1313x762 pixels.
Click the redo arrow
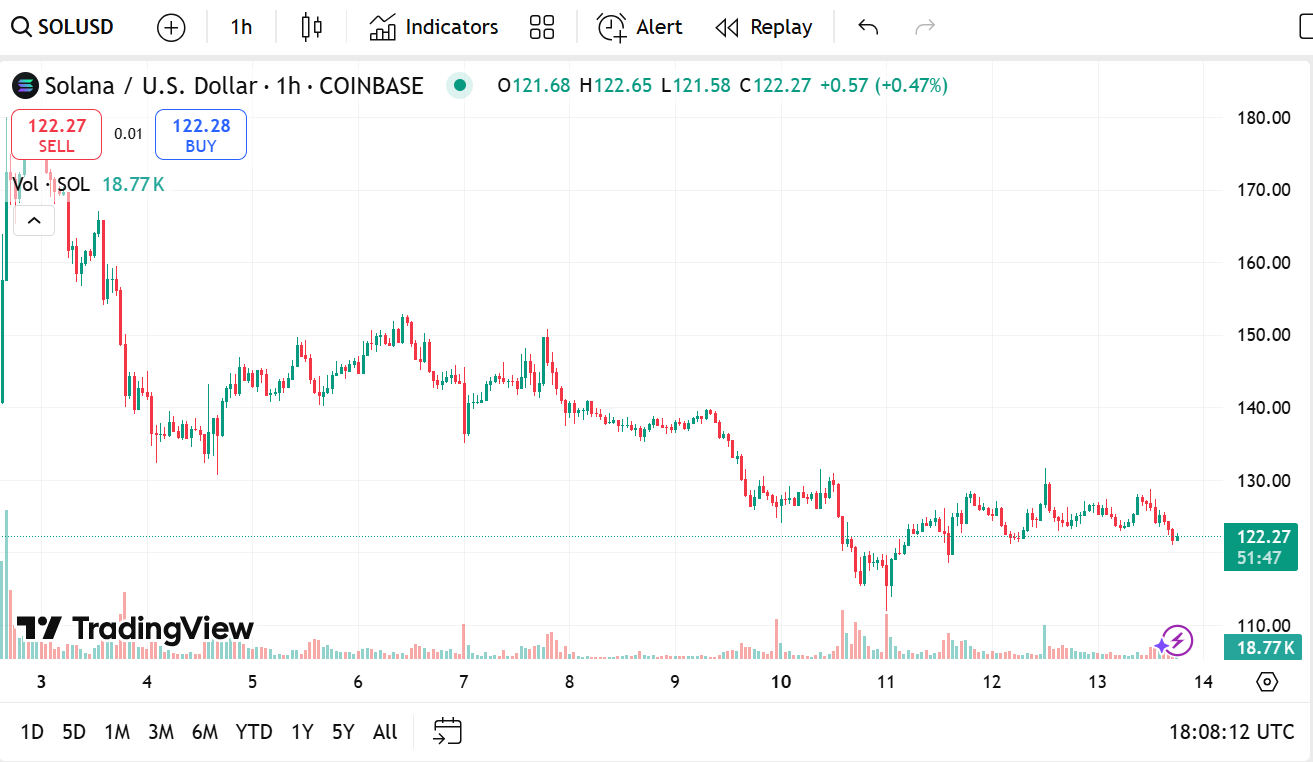924,27
